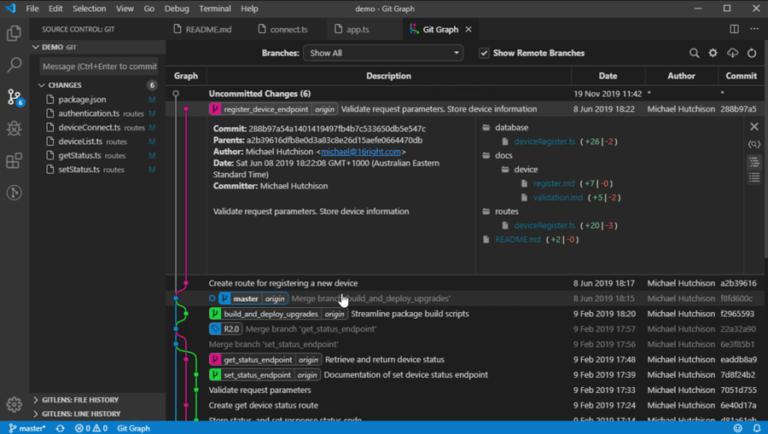Open the Branches Show All dropdown
Screen dimensions: 768x434
(383, 53)
